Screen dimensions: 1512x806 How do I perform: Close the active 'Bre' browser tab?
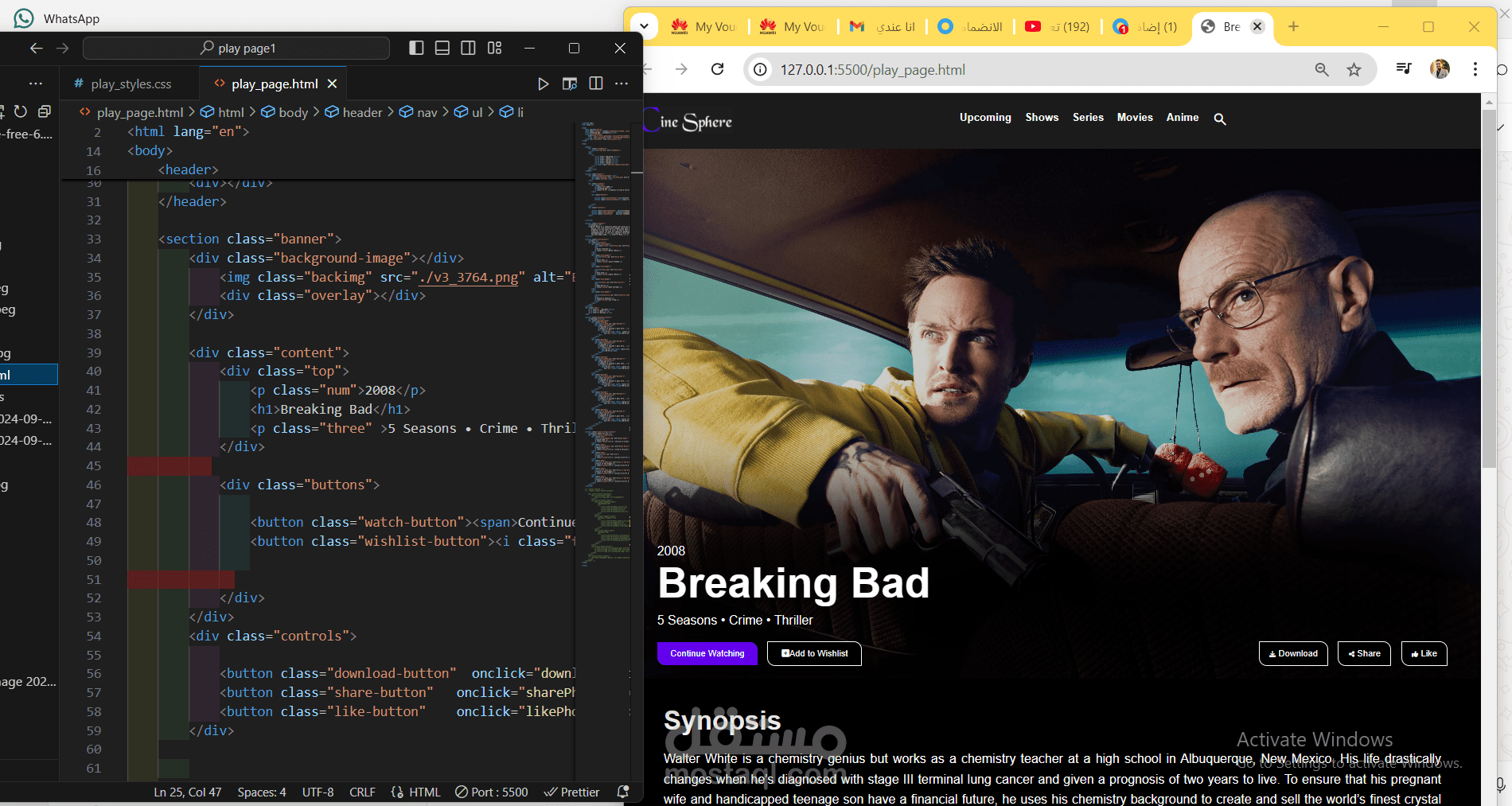click(x=1257, y=26)
